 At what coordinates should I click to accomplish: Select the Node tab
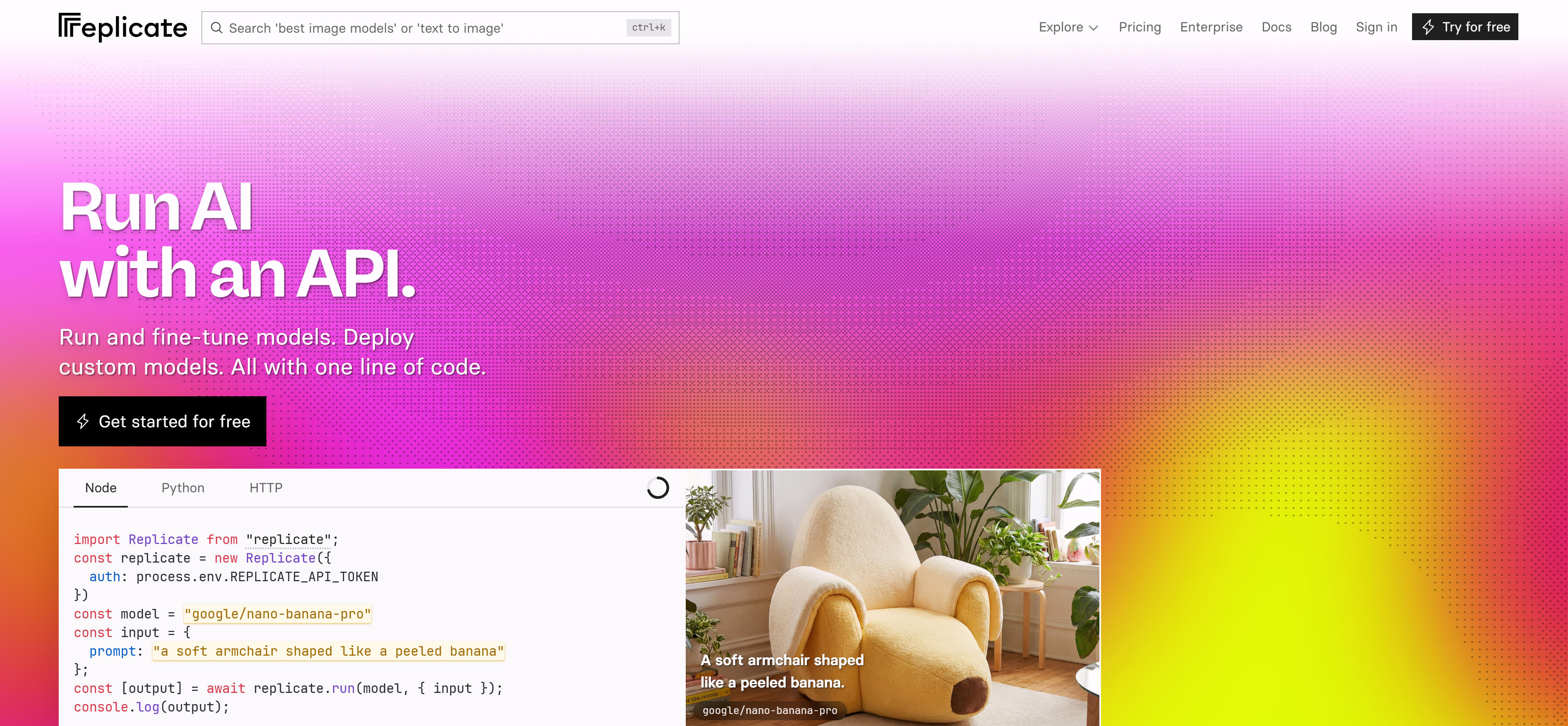pyautogui.click(x=101, y=487)
